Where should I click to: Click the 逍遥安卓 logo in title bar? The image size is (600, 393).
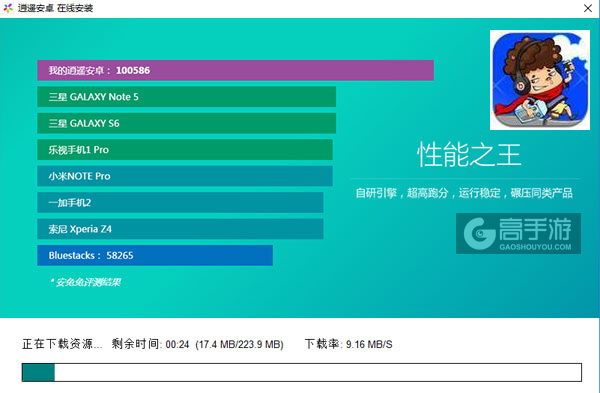point(8,8)
